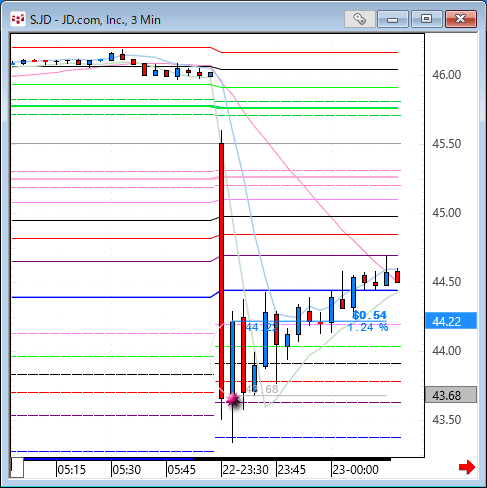The image size is (487, 488).
Task: Click the 22-23:30 time label
Action: (245, 470)
